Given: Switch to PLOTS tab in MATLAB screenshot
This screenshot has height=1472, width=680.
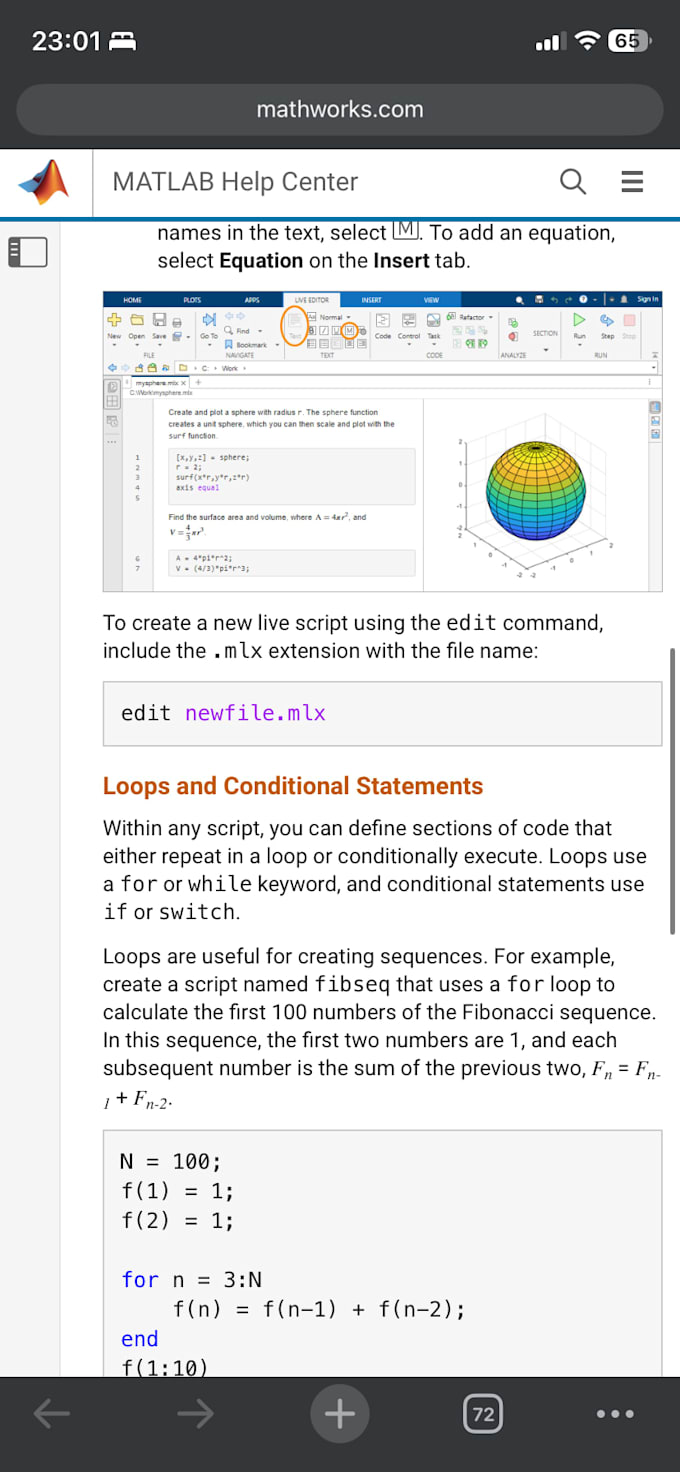Looking at the screenshot, I should 192,299.
